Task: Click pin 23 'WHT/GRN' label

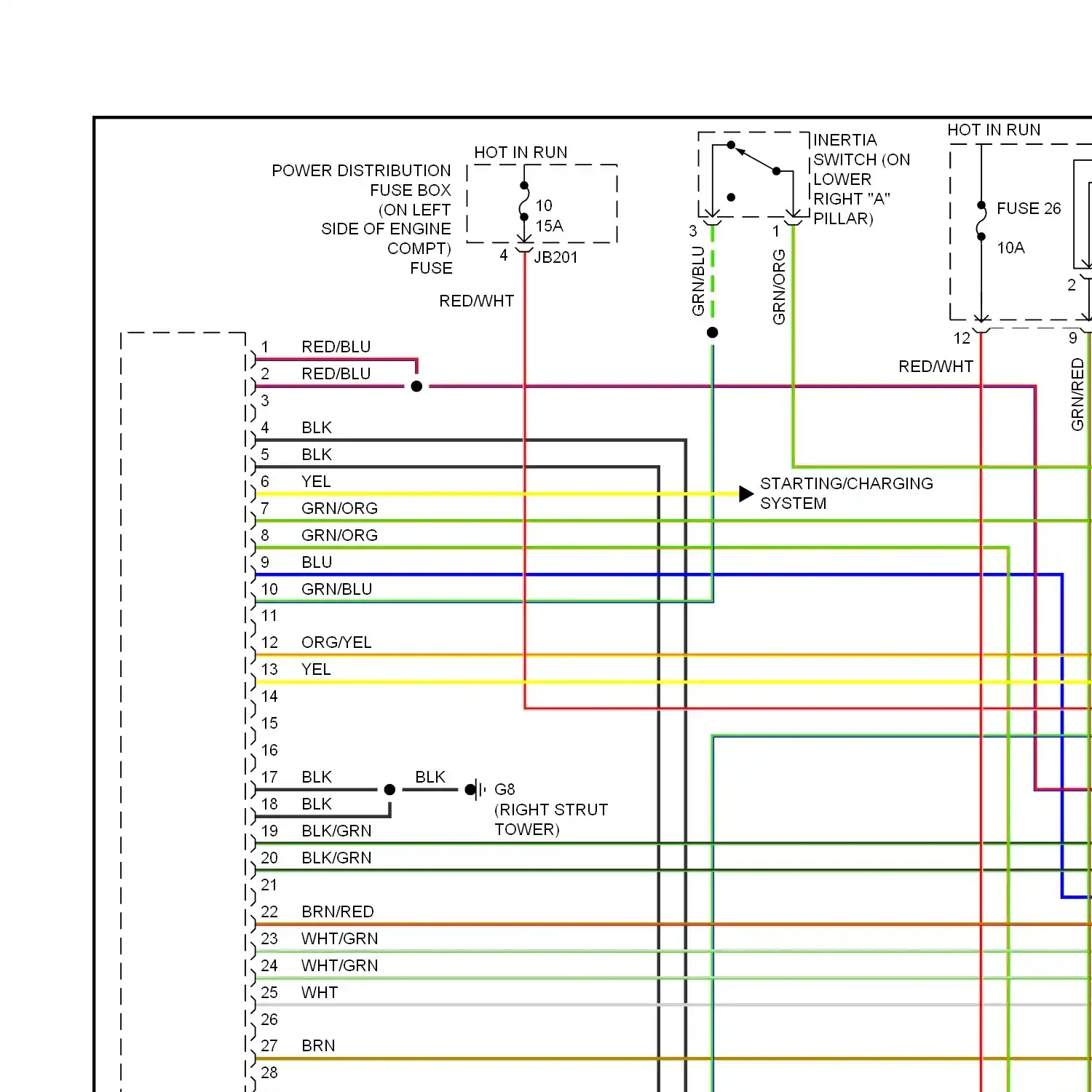Action: click(340, 938)
